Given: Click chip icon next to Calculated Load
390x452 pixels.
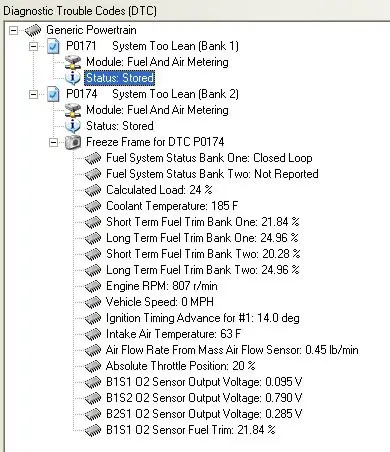Looking at the screenshot, I should tap(93, 190).
